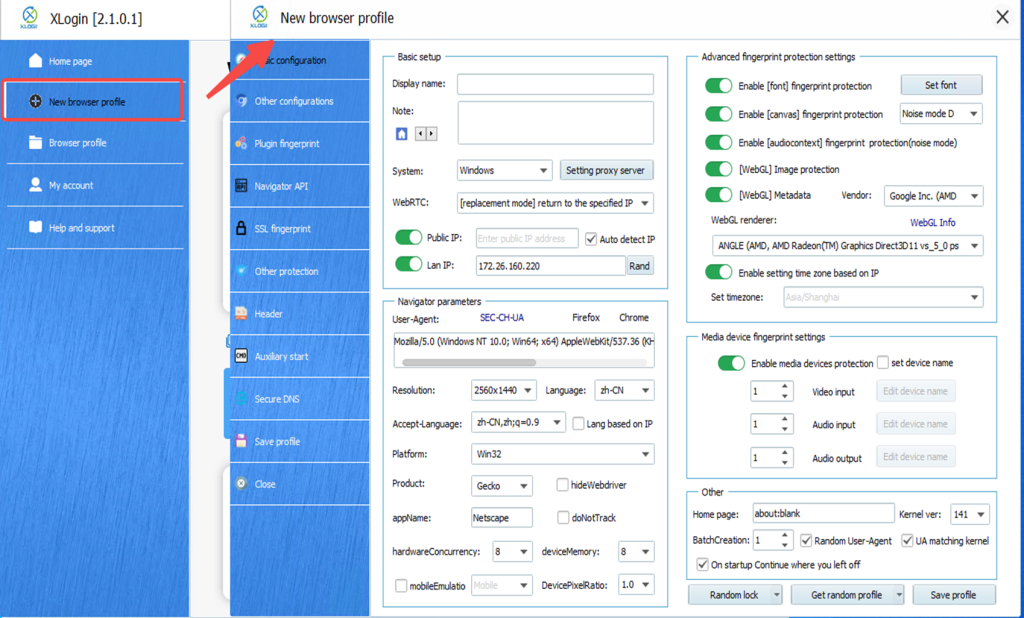Expand the Resolution dropdown 2560x1440
Screen dimensions: 1024x618
(x=504, y=390)
